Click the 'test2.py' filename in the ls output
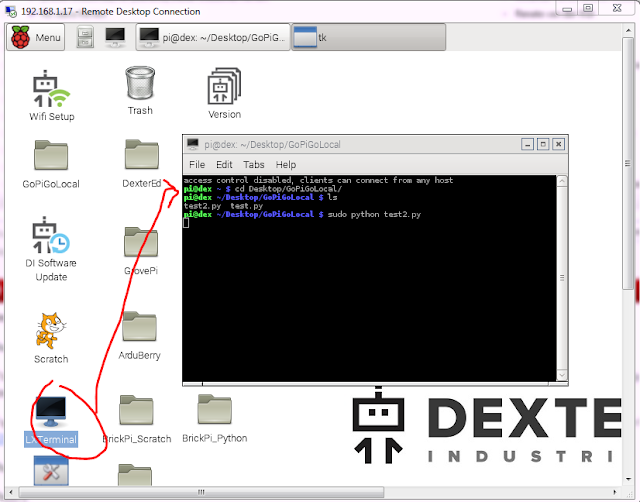 (202, 206)
